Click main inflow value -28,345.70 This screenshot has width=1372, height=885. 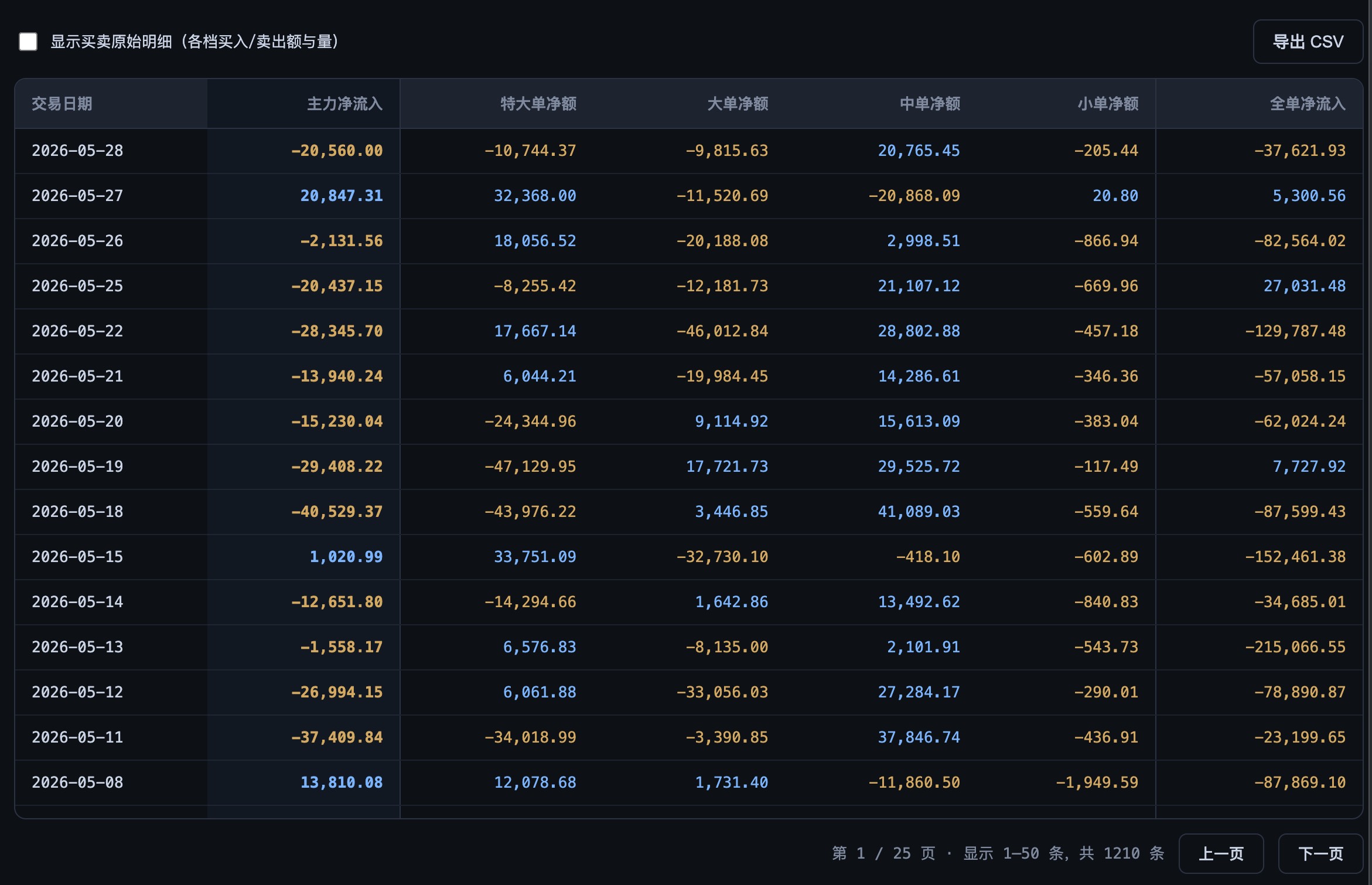point(337,331)
